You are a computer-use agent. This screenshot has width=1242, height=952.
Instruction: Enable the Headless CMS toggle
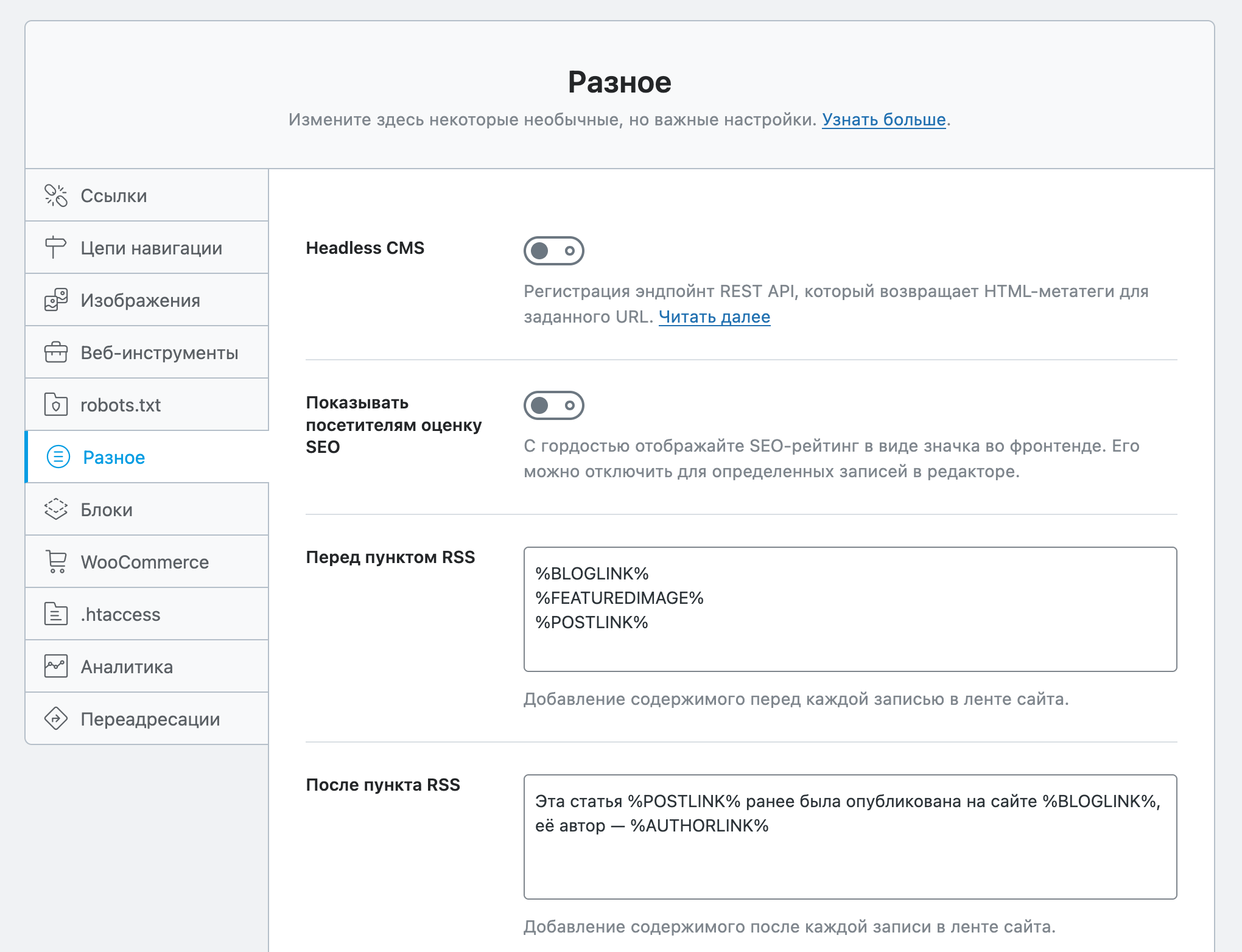coord(554,251)
